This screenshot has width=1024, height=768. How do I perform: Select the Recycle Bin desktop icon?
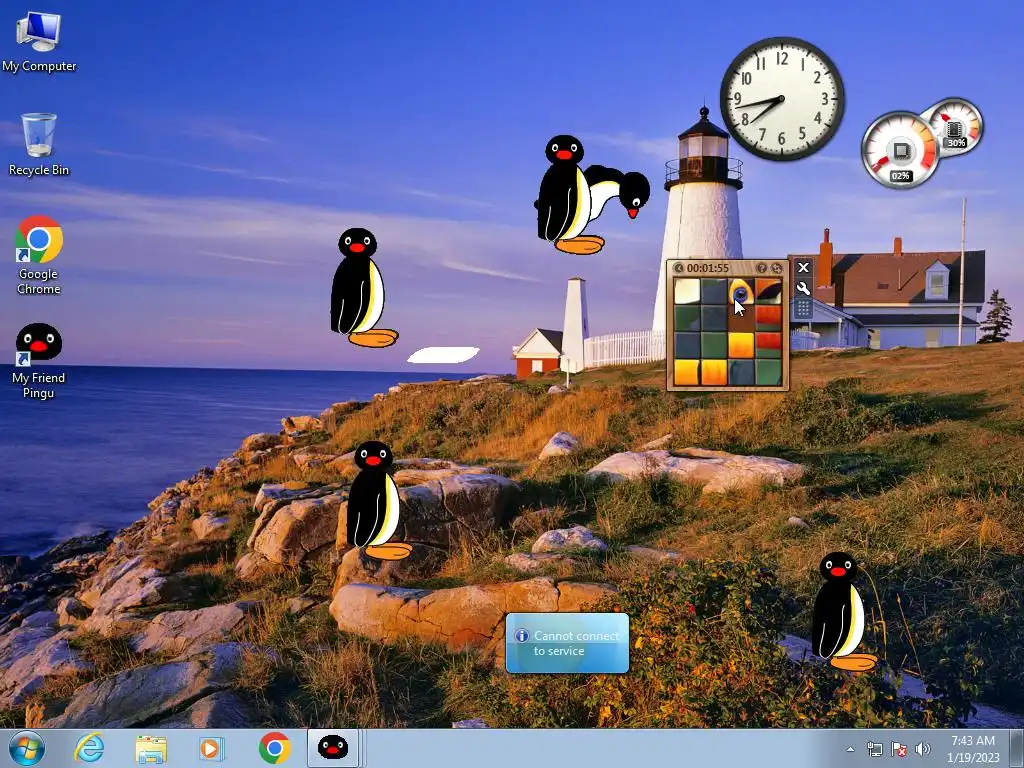[x=39, y=144]
